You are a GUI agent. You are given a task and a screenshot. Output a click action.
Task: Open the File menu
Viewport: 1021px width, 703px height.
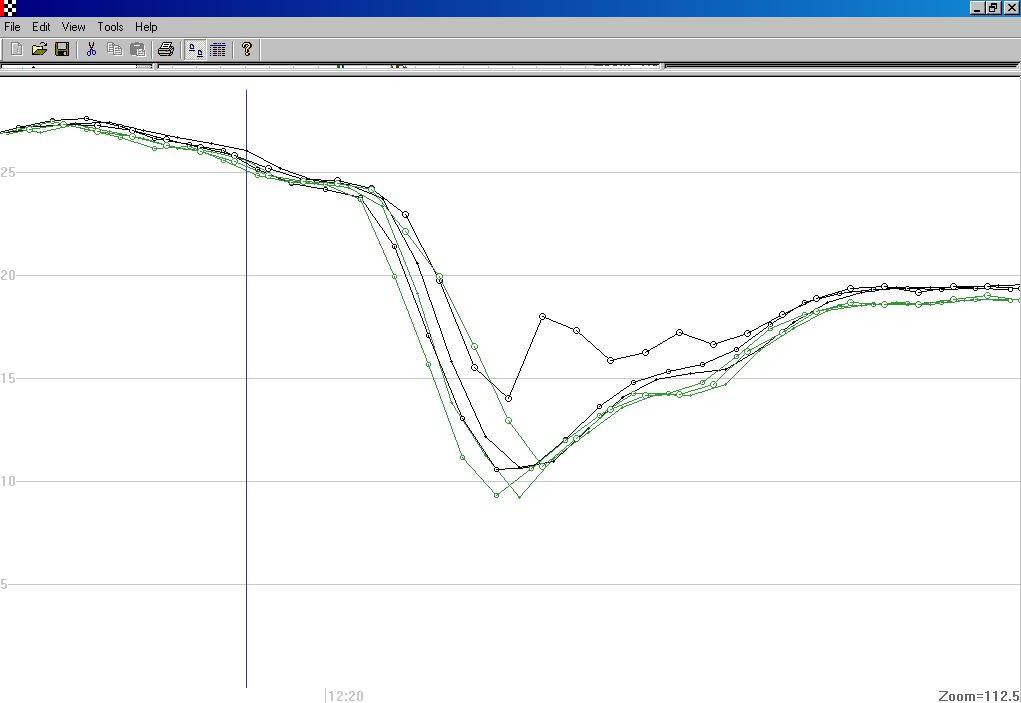point(13,27)
